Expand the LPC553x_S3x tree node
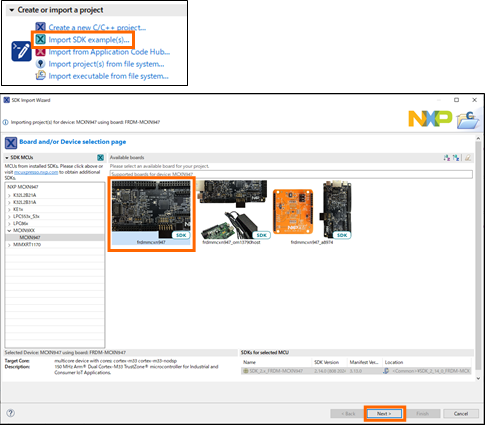This screenshot has height=426, width=487. (9, 217)
